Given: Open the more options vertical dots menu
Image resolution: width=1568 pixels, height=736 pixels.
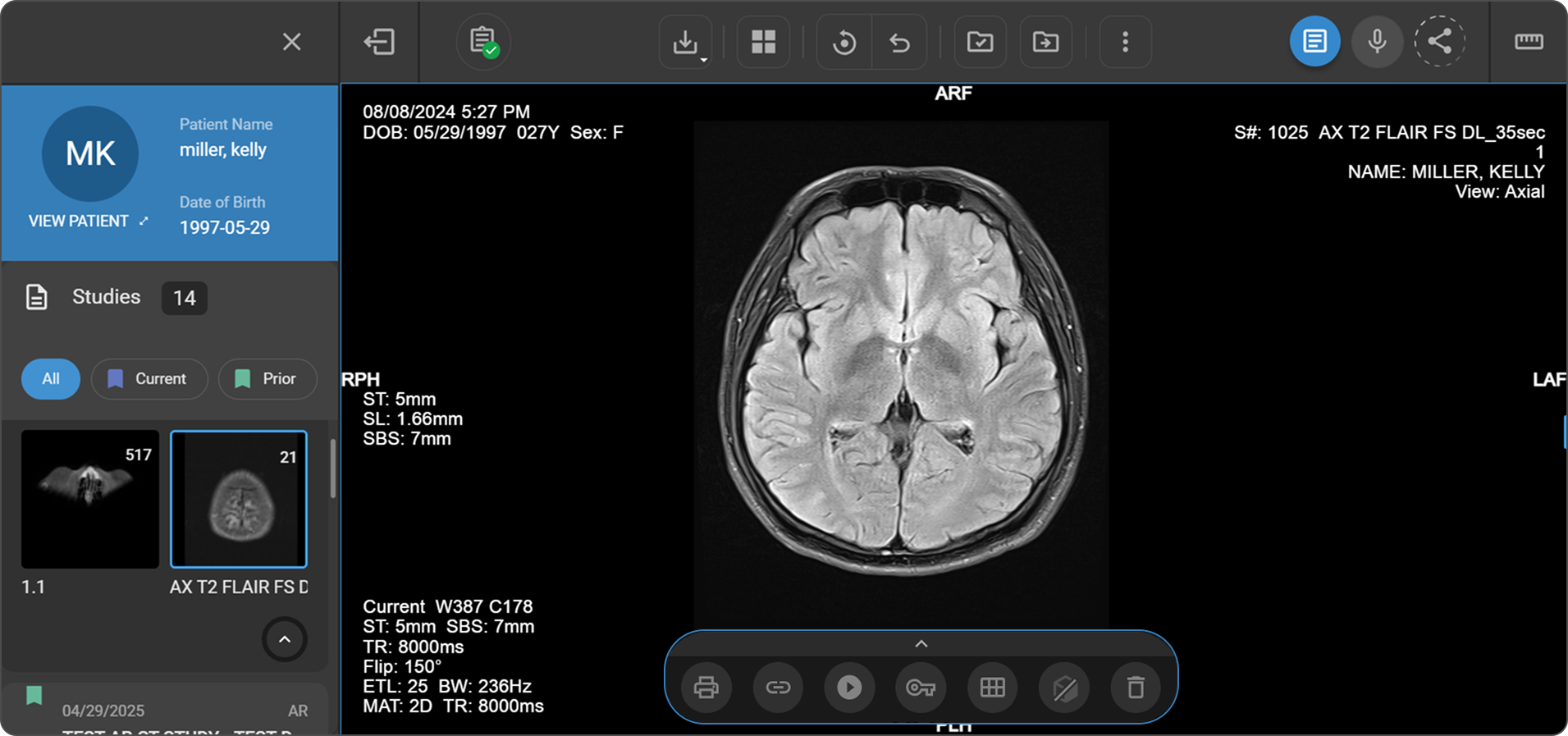Looking at the screenshot, I should (x=1125, y=42).
